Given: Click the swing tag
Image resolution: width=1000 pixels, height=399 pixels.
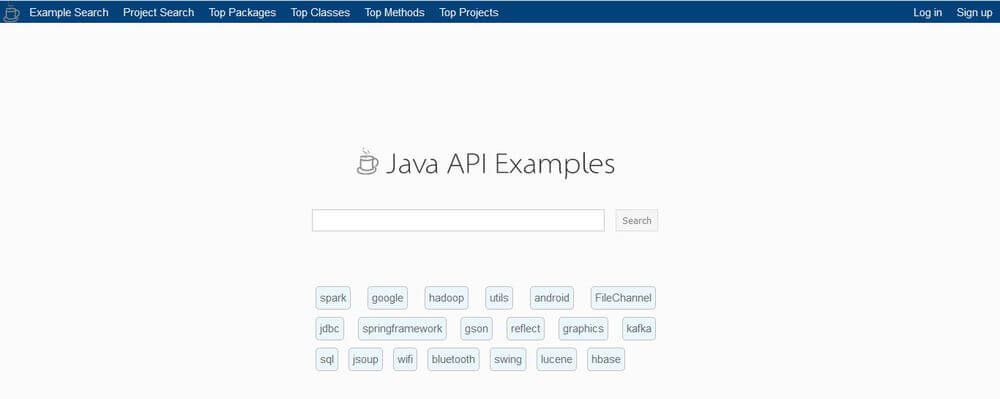Looking at the screenshot, I should click(508, 359).
